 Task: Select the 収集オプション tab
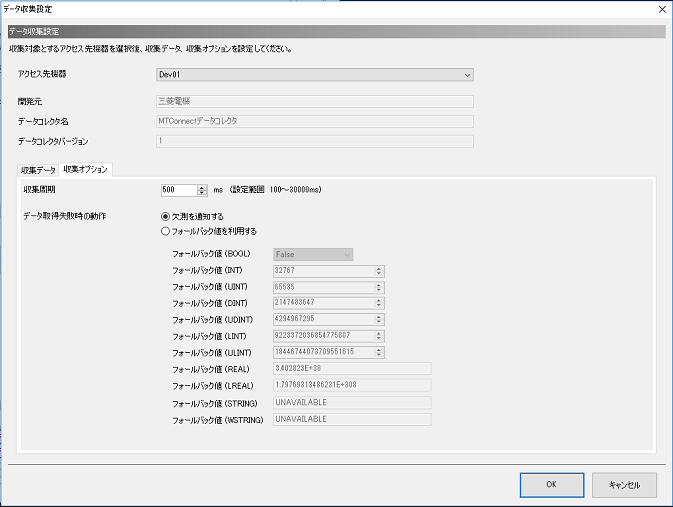point(85,169)
